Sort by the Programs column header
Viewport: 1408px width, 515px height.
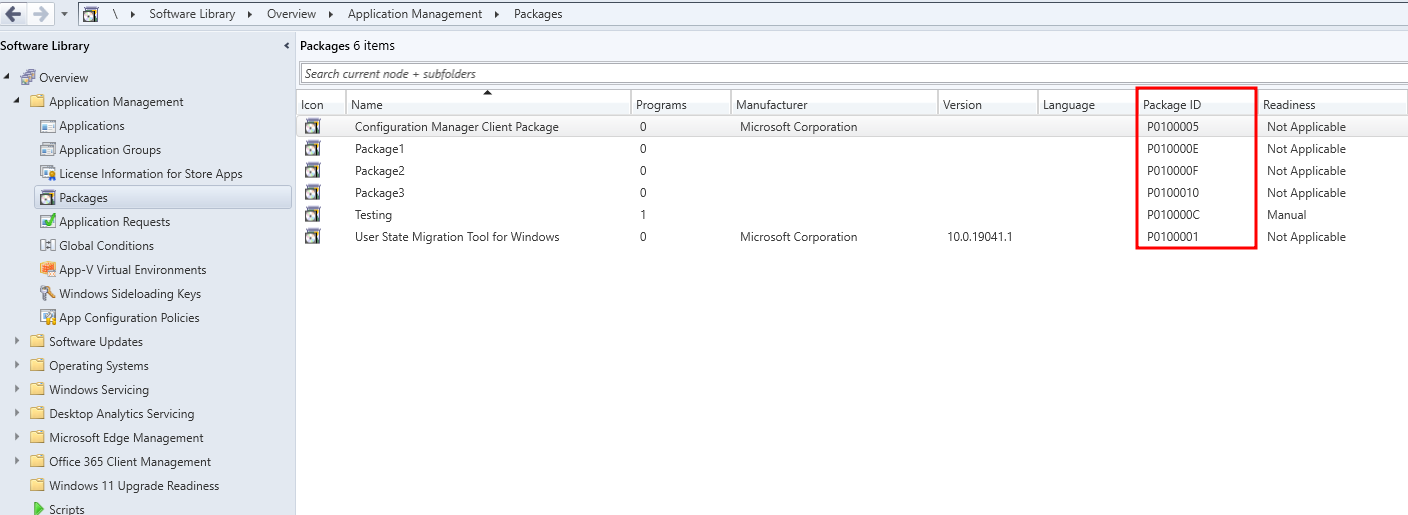click(681, 103)
